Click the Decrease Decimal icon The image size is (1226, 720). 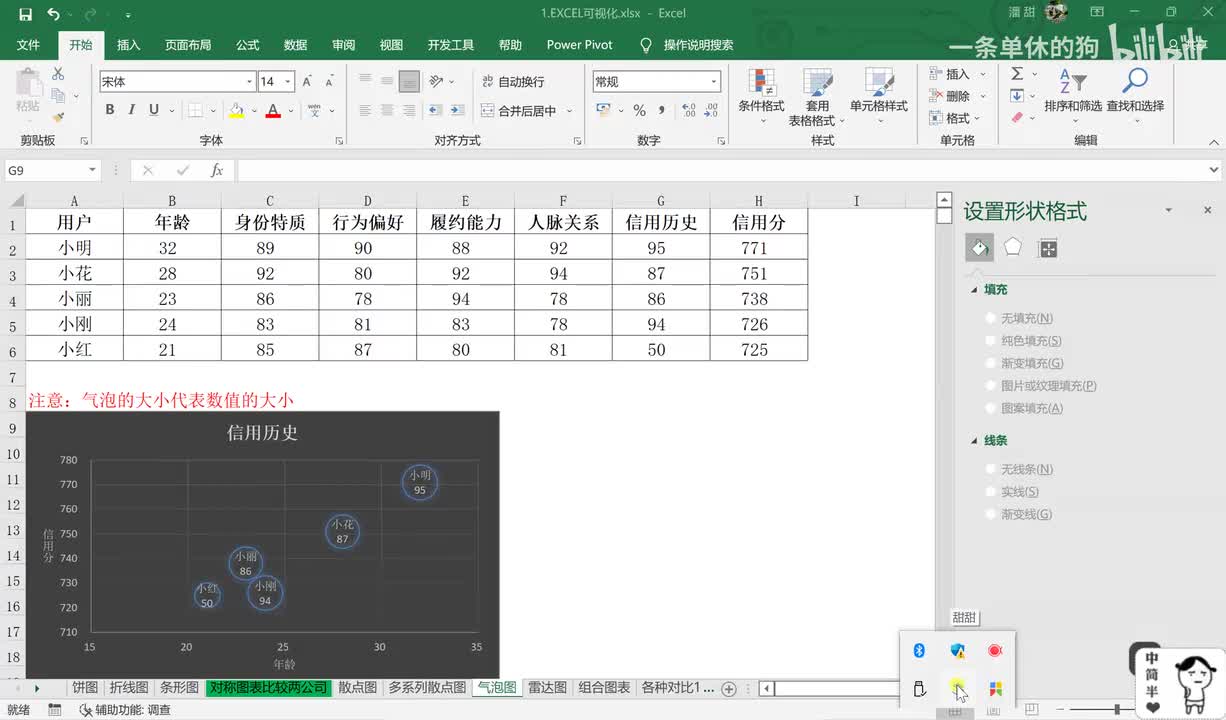pyautogui.click(x=710, y=111)
